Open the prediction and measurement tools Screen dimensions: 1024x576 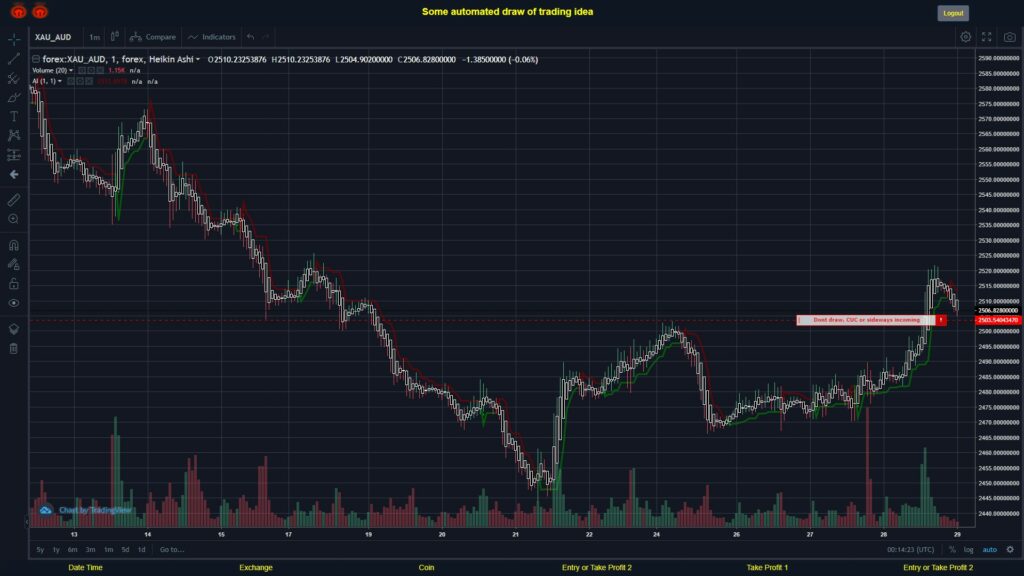tap(14, 155)
